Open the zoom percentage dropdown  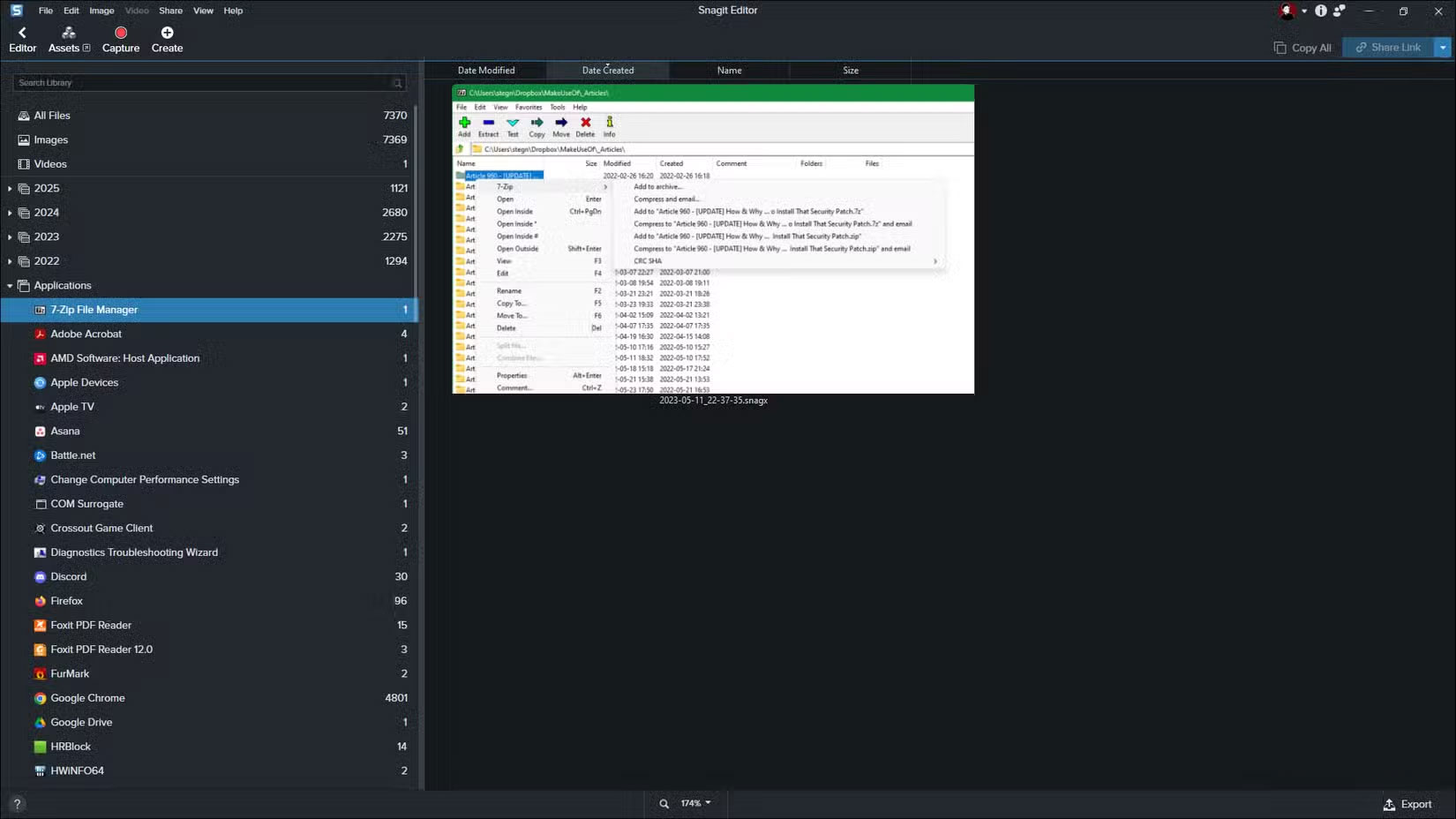[696, 803]
